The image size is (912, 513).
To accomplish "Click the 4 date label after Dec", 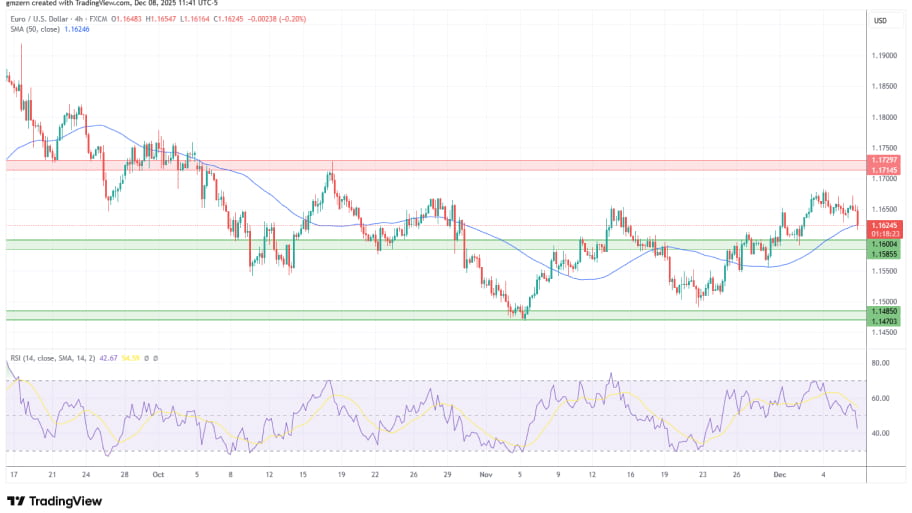I will coord(823,475).
